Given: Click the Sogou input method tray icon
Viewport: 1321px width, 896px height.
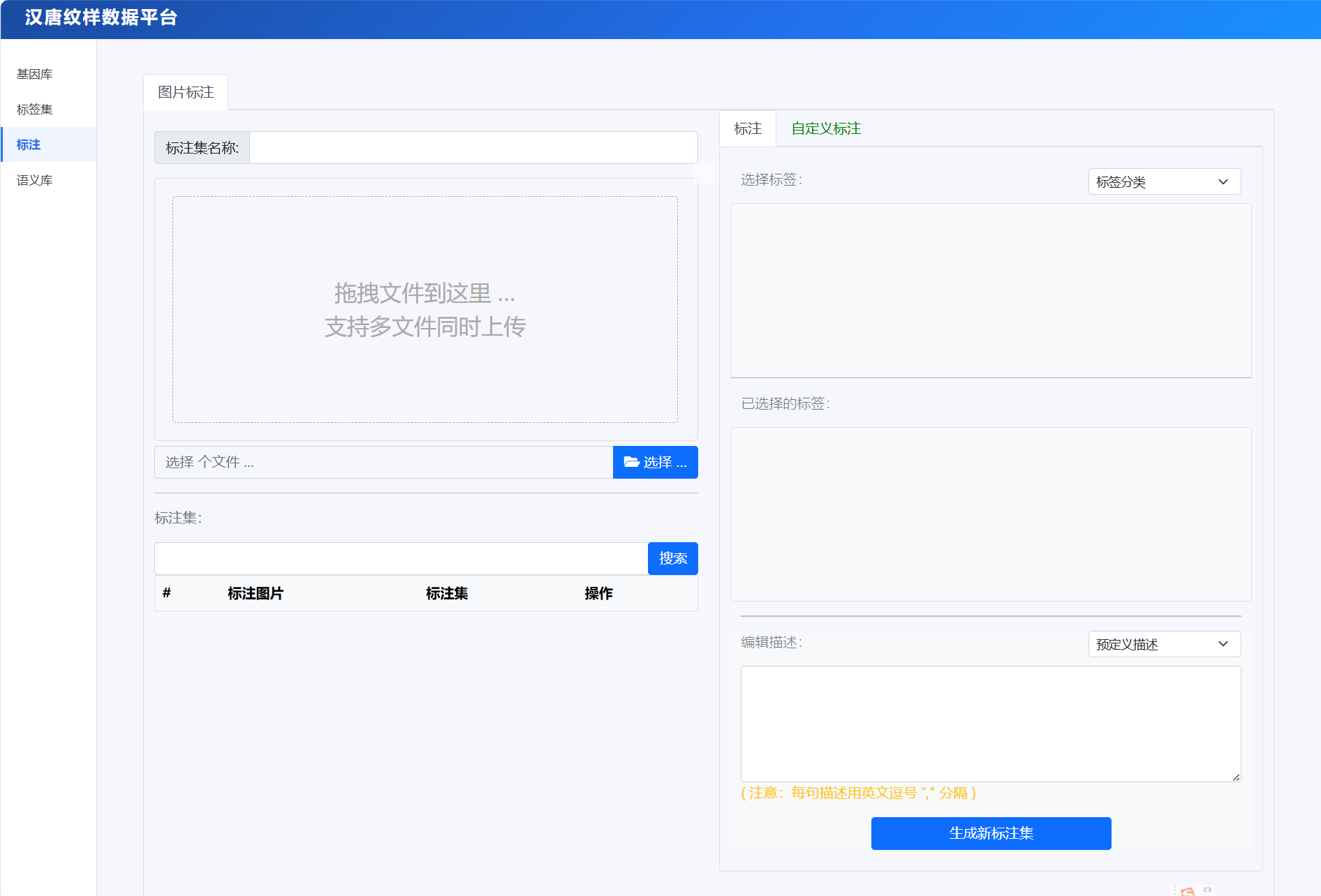Looking at the screenshot, I should [1188, 891].
